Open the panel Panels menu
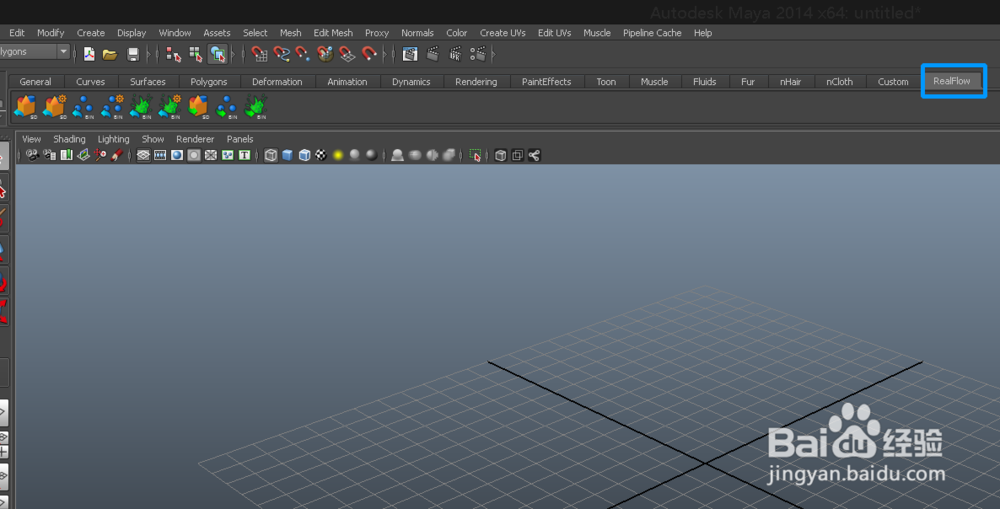 (x=240, y=139)
